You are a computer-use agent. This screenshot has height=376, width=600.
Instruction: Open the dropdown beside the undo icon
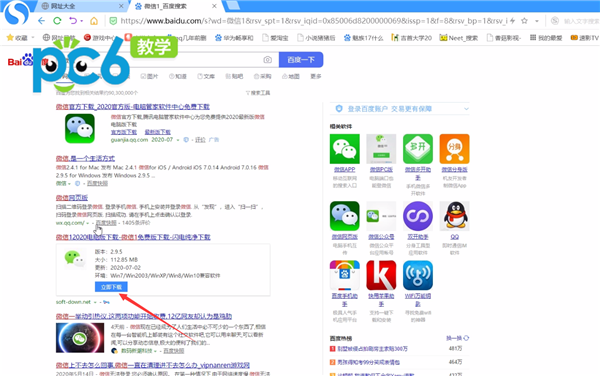pyautogui.click(x=82, y=21)
